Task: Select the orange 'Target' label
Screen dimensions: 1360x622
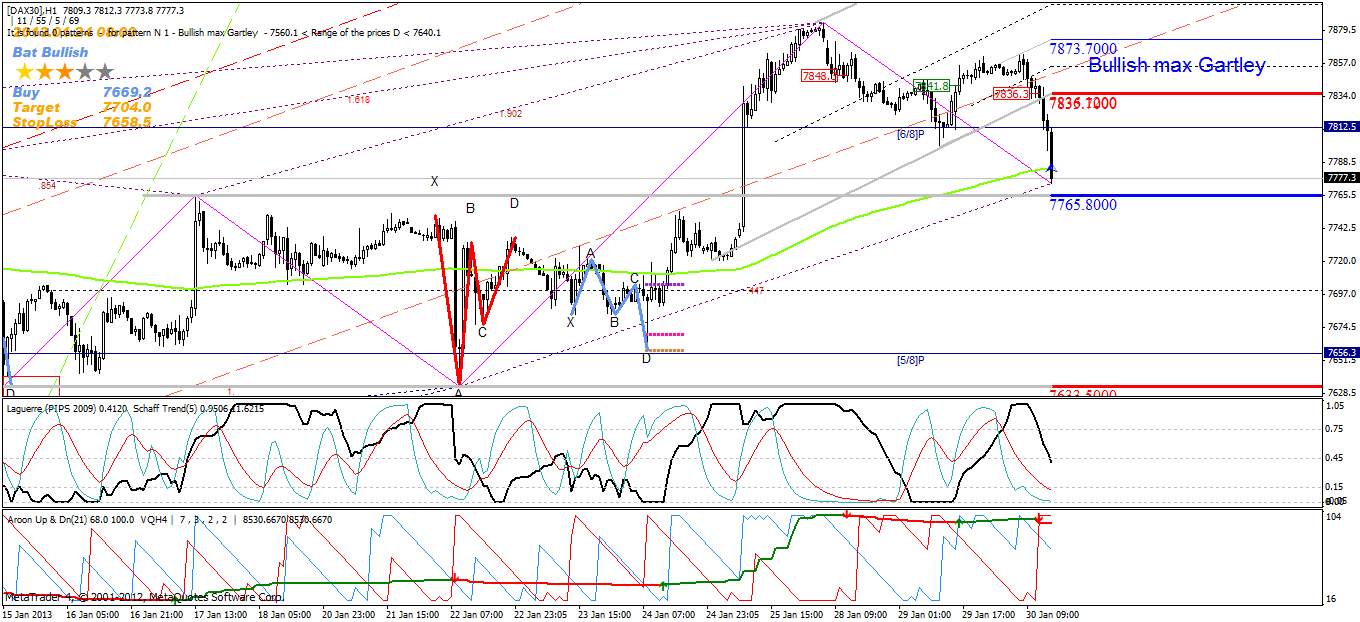Action: tap(36, 107)
